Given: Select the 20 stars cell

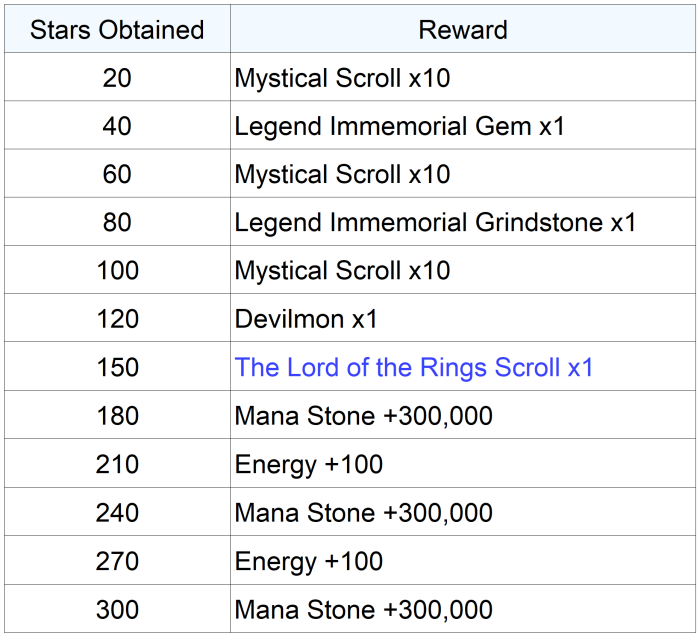Looking at the screenshot, I should (117, 78).
